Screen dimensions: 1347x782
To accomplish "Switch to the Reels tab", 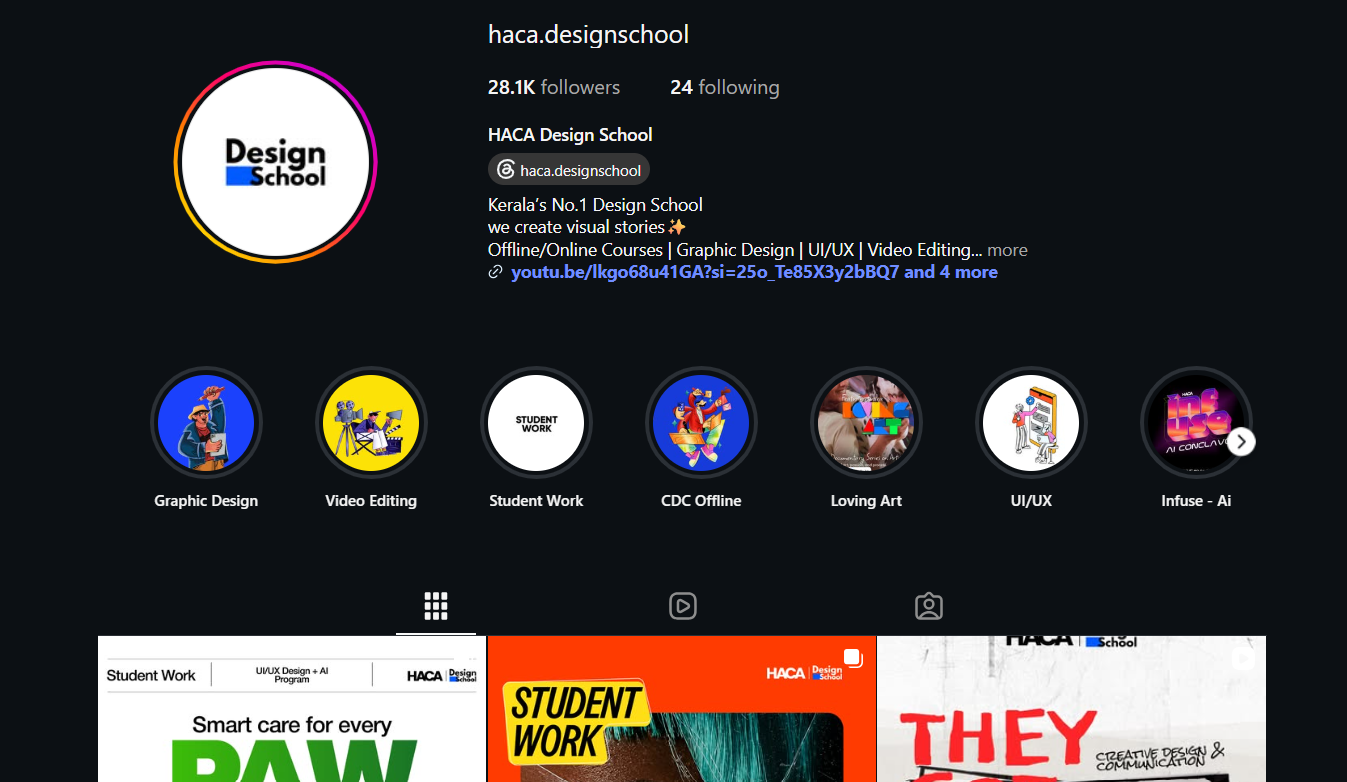I will tap(683, 606).
